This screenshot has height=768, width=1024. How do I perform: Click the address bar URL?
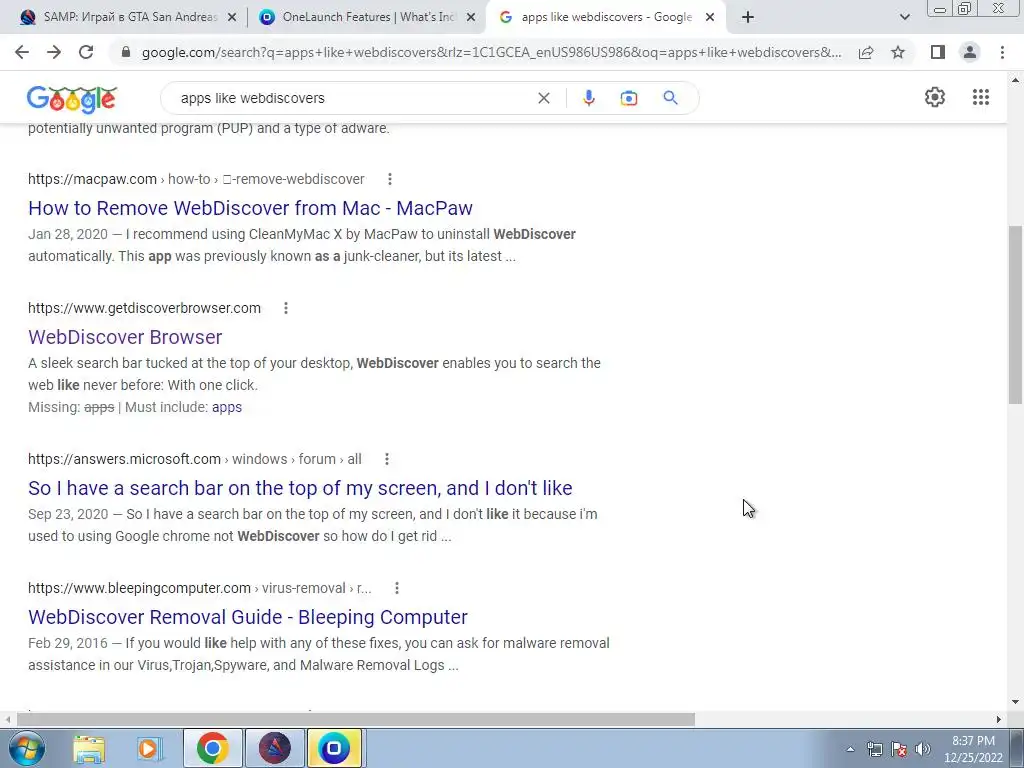point(491,52)
